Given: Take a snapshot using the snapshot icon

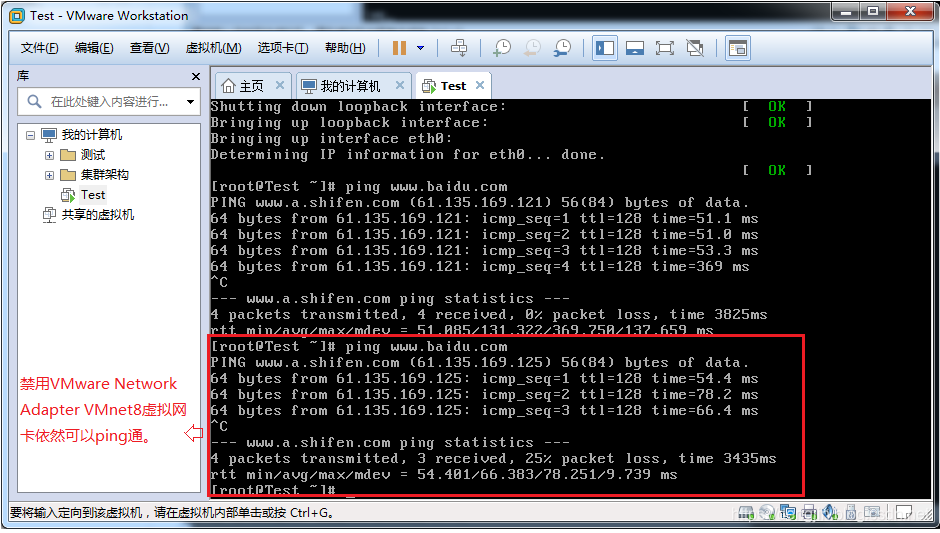Looking at the screenshot, I should [x=502, y=48].
